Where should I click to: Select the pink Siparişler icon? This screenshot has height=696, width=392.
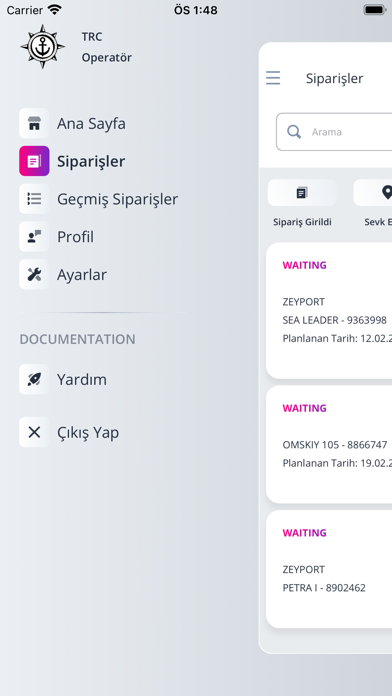34,161
